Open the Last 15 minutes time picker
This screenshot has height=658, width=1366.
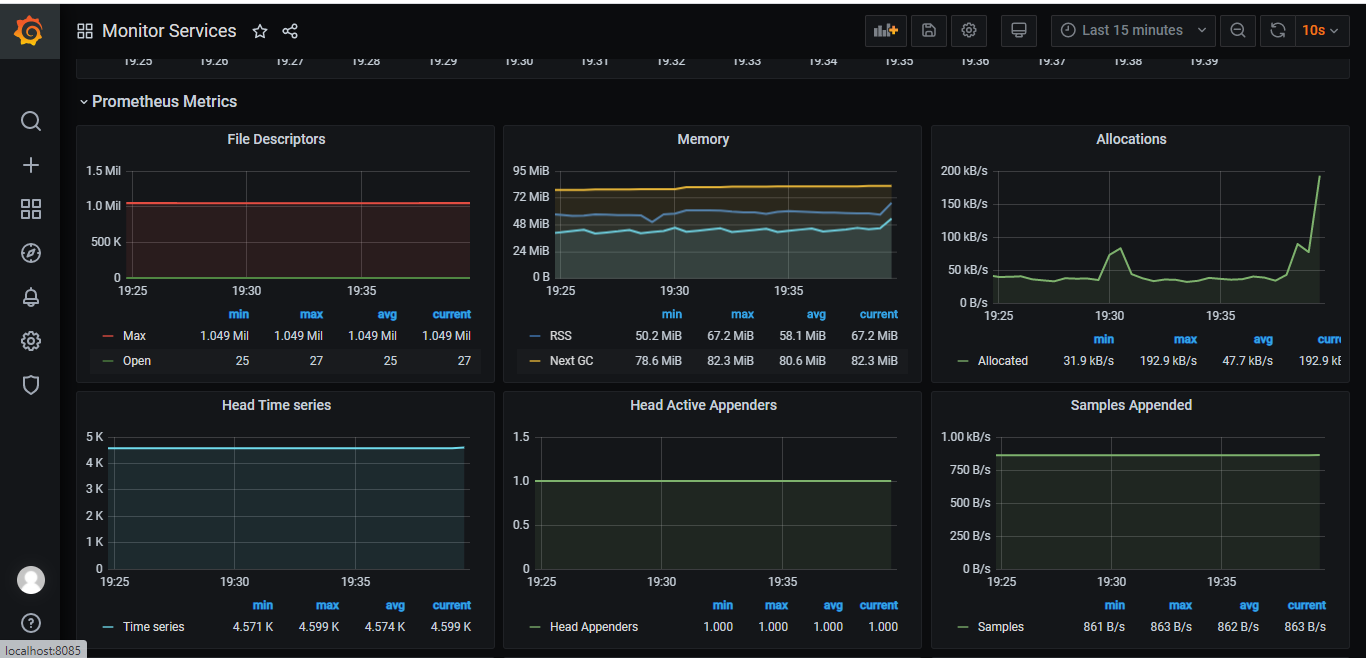pos(1133,30)
